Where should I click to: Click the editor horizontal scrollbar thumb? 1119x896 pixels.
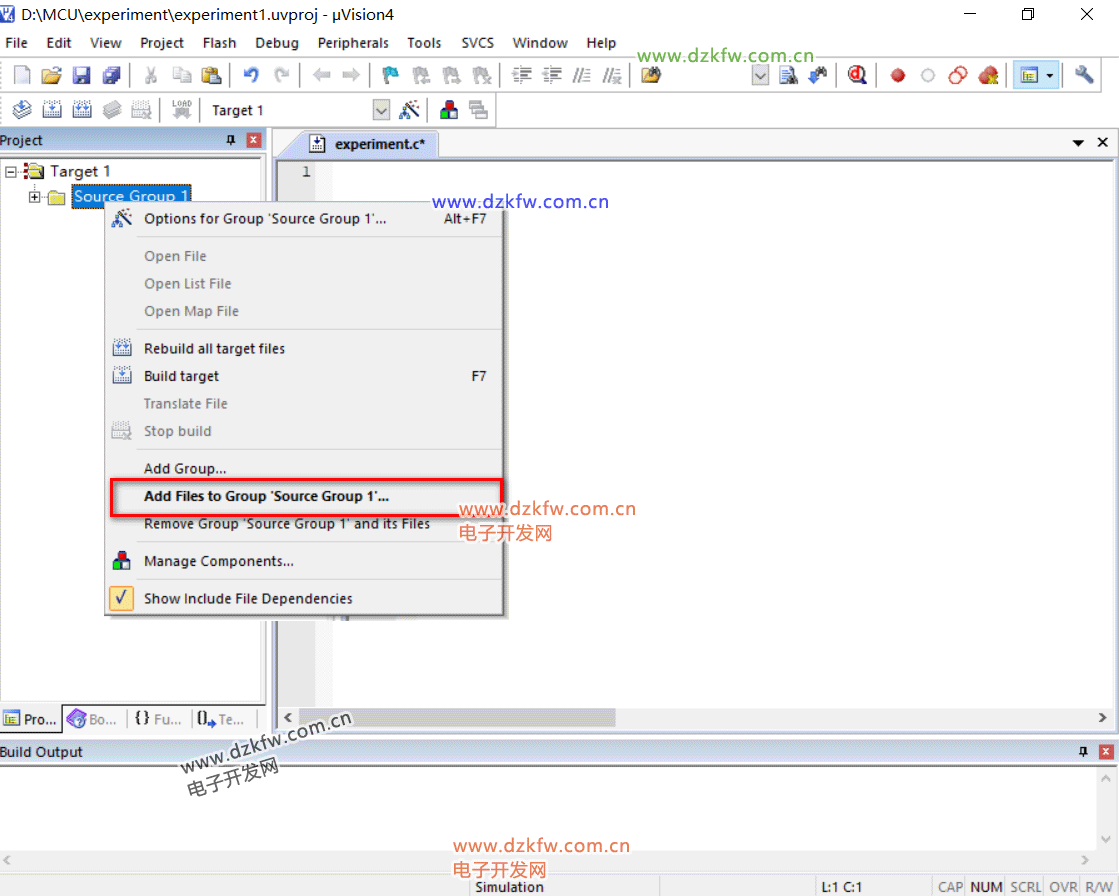(457, 718)
